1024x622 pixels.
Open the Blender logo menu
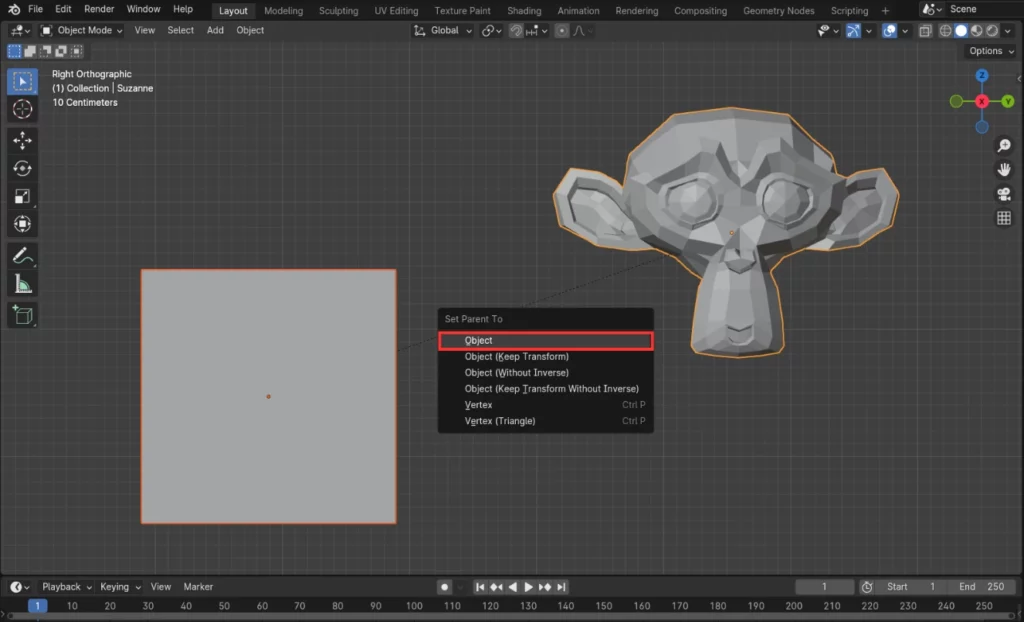14,10
